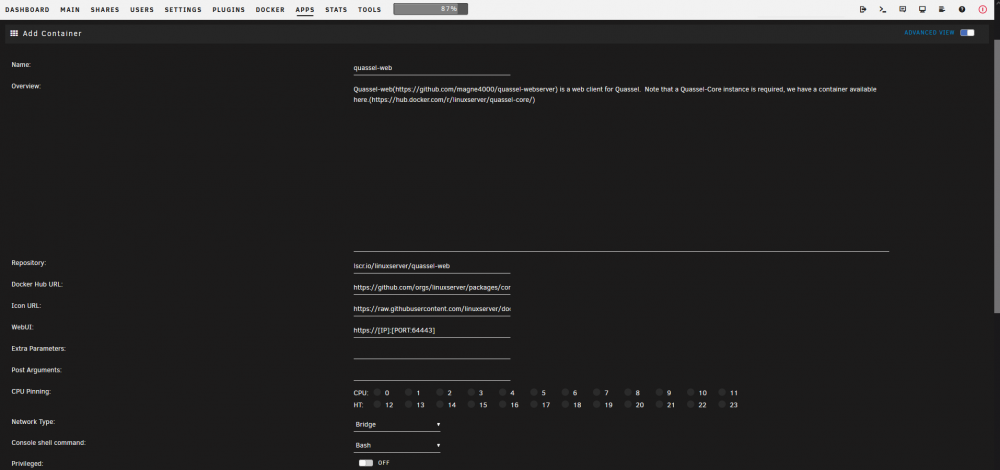Image resolution: width=1000 pixels, height=470 pixels.
Task: Open the system log icon
Action: point(942,10)
